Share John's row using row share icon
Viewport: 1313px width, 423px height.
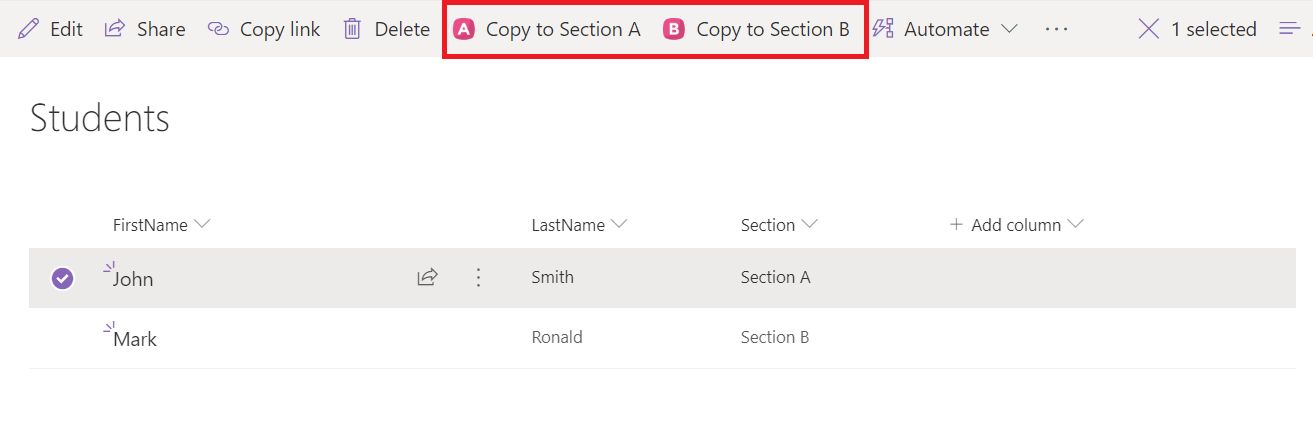pos(428,278)
